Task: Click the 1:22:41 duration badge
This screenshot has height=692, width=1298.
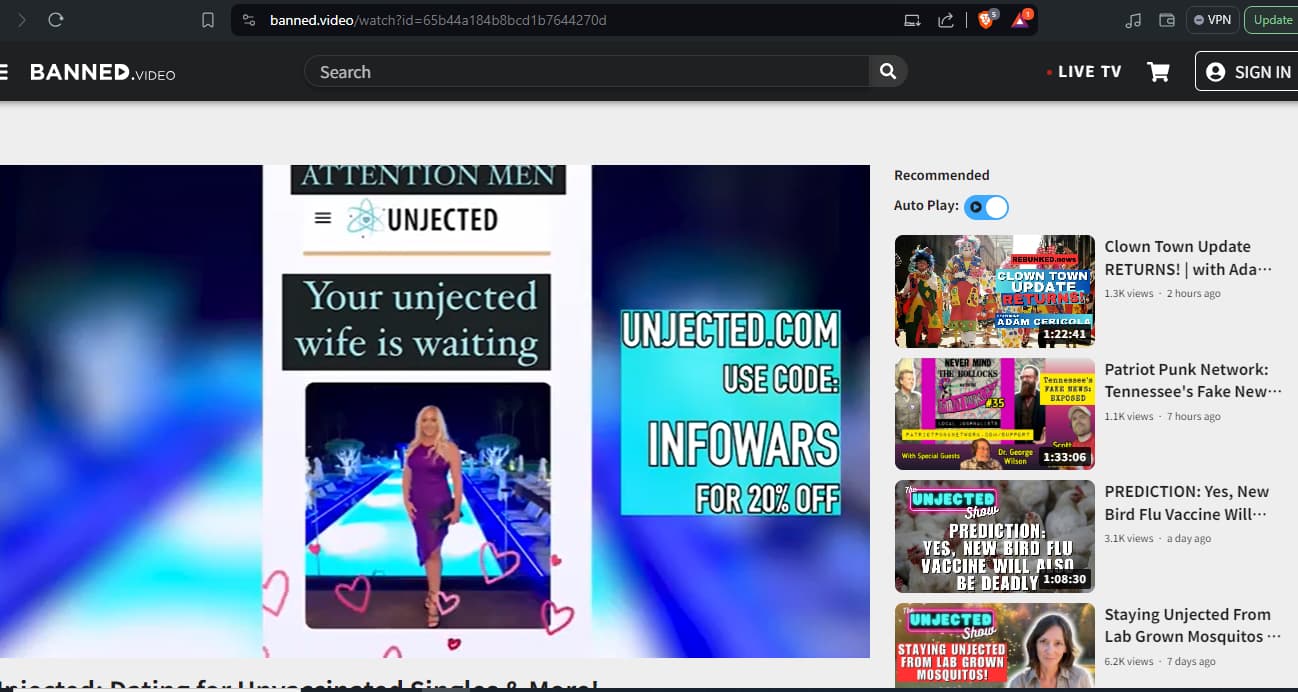Action: [x=1064, y=335]
